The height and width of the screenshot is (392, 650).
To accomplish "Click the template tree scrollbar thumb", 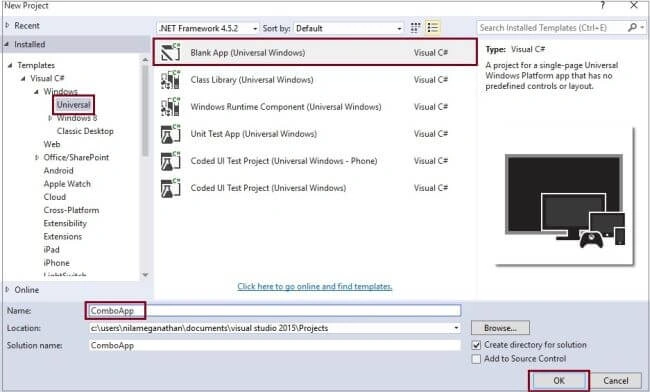I will pyautogui.click(x=145, y=110).
